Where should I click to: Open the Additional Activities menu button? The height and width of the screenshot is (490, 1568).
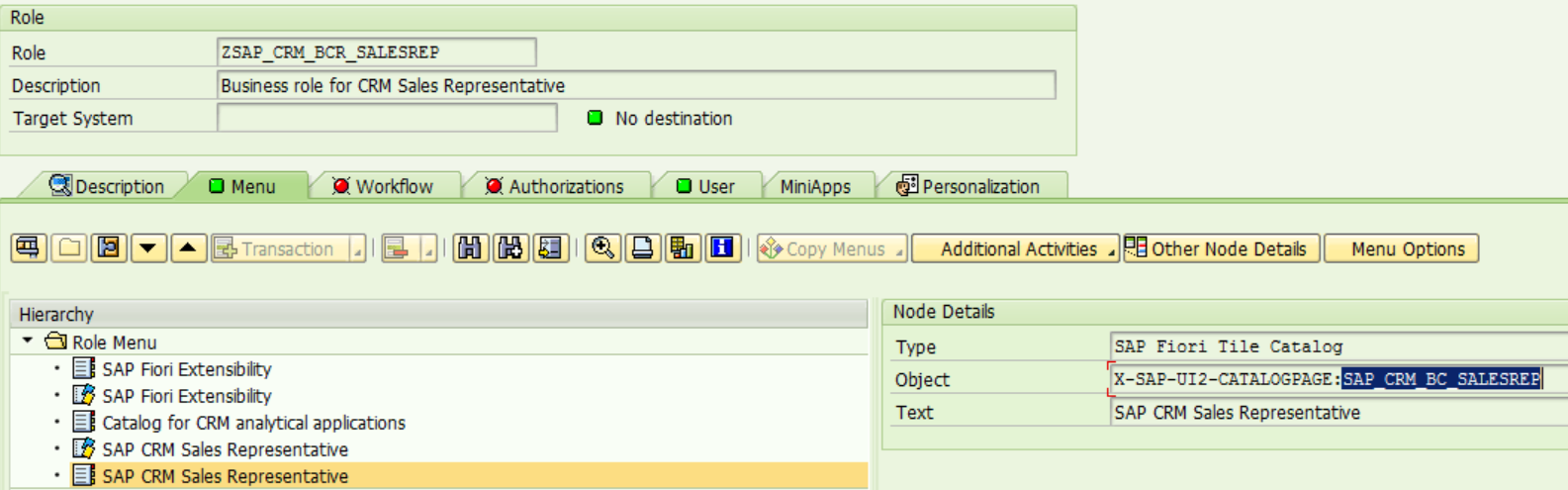pyautogui.click(x=1015, y=248)
